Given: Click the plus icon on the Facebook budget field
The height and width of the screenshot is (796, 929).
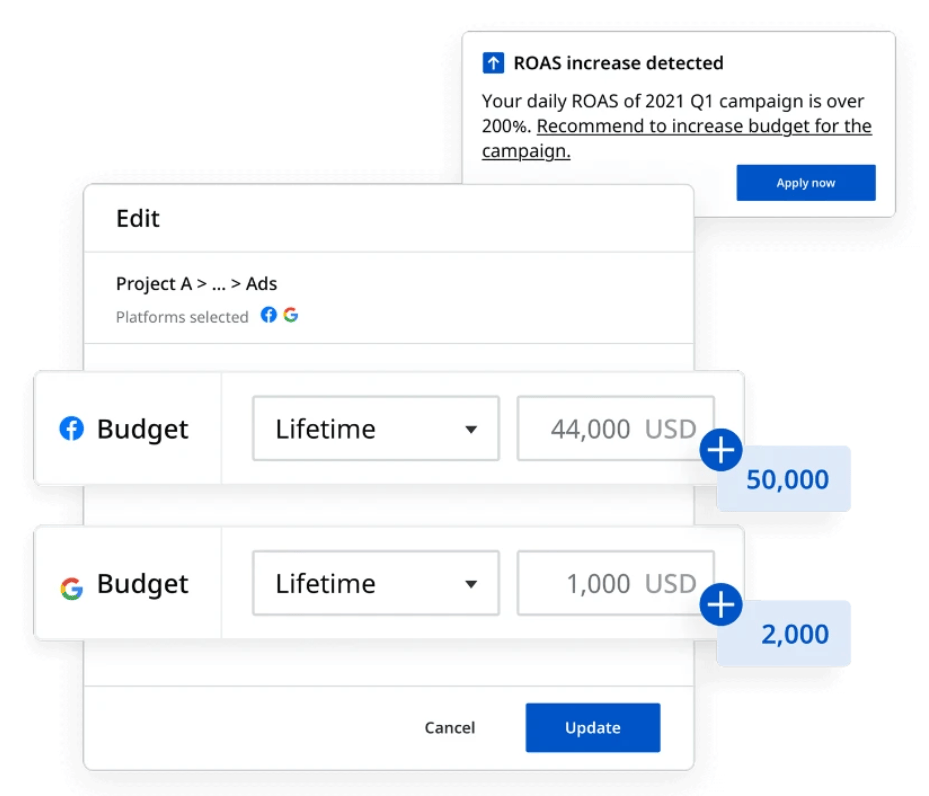Looking at the screenshot, I should [x=720, y=451].
